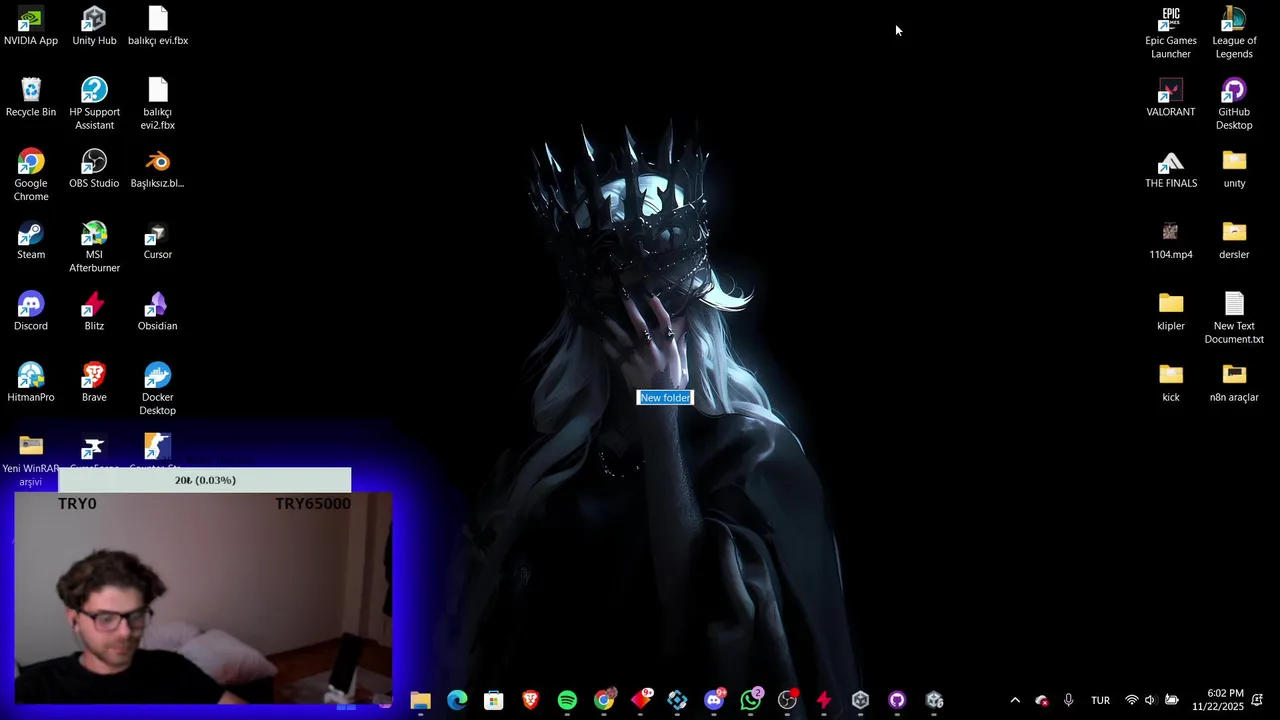The width and height of the screenshot is (1280, 720).
Task: Click the microphone tray icon
Action: click(x=1068, y=700)
